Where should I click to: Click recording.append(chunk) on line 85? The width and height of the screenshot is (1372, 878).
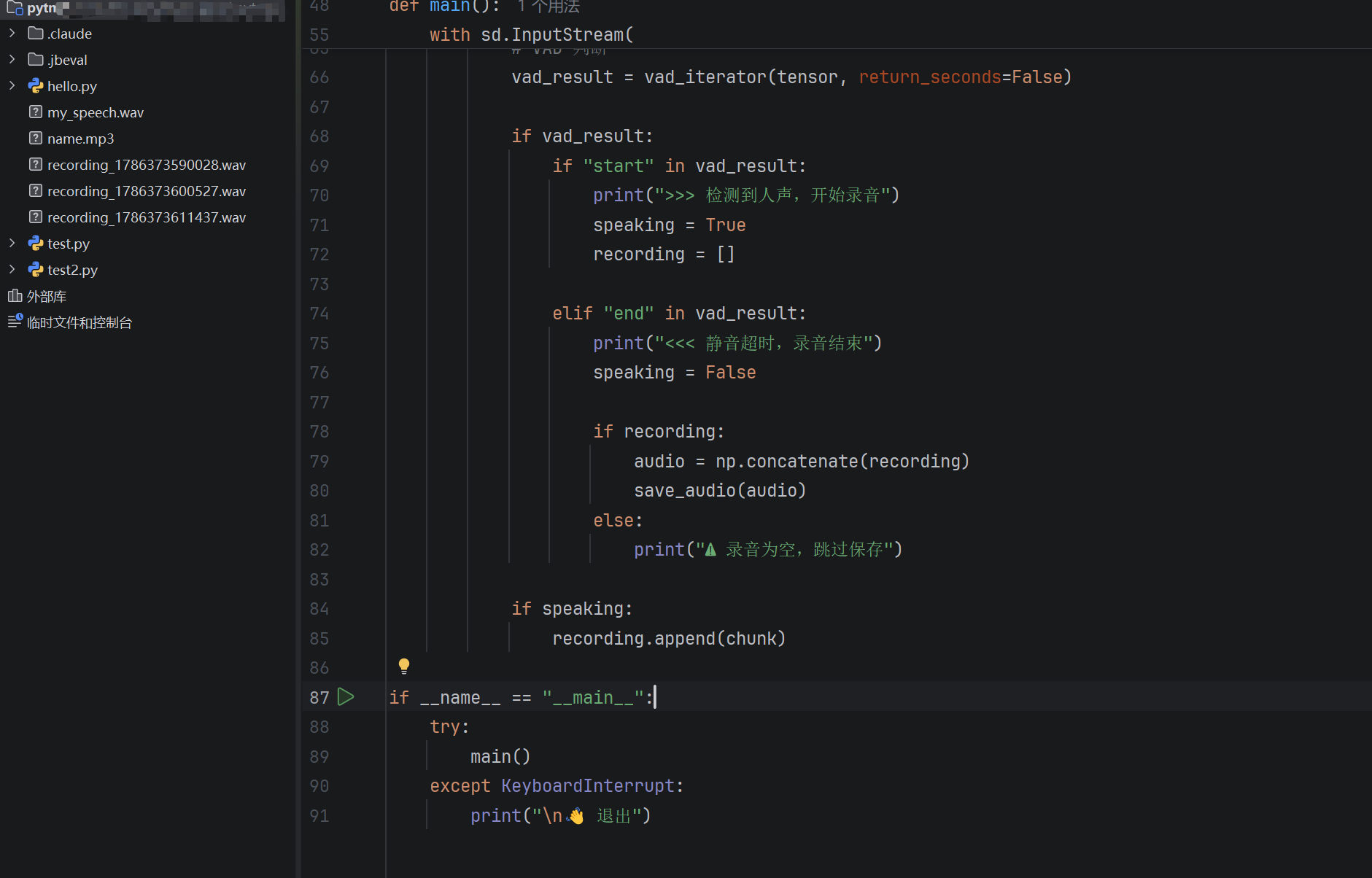669,639
